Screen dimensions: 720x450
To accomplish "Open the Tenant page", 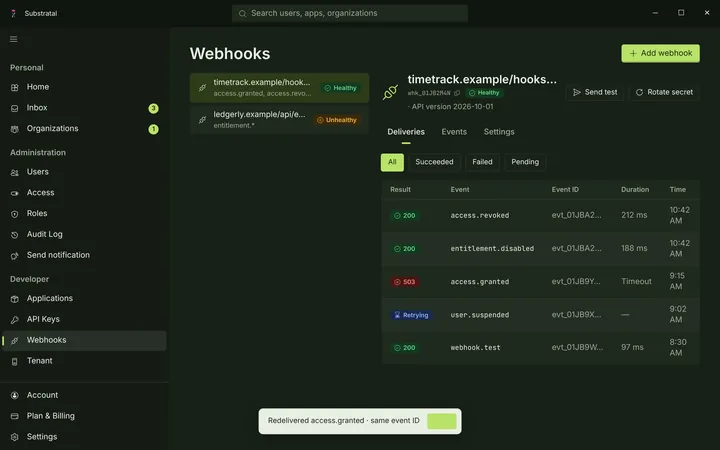I will point(84,361).
